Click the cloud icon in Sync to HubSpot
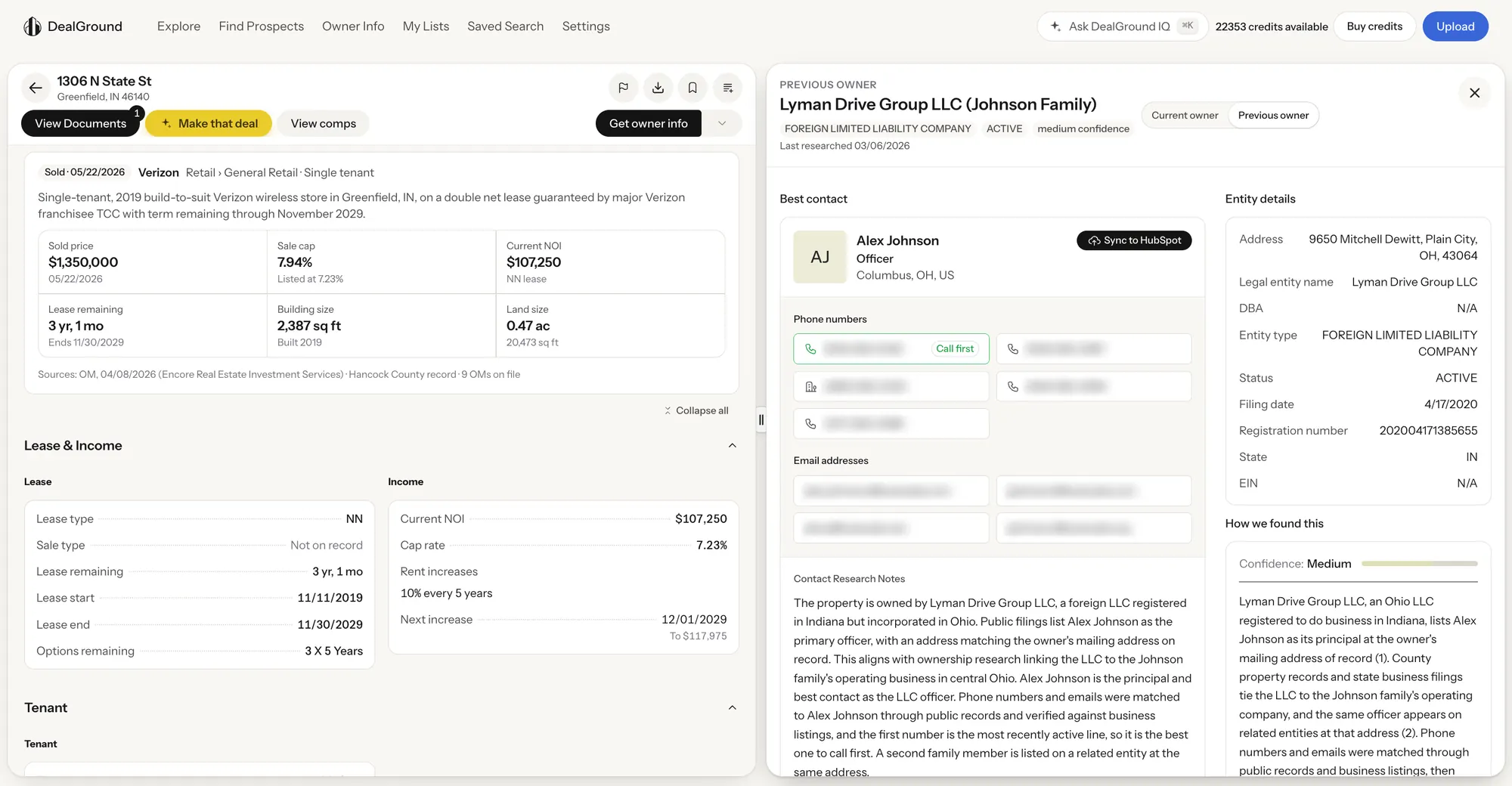1512x786 pixels. pyautogui.click(x=1094, y=240)
